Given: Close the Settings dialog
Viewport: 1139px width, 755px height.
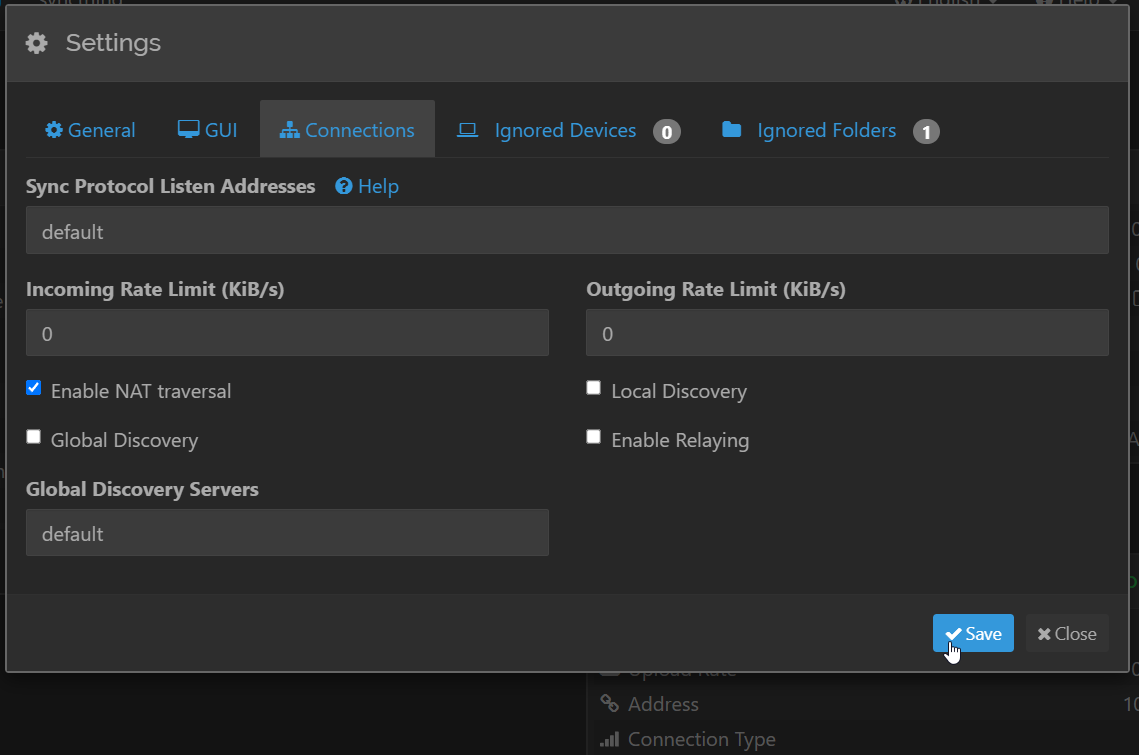Looking at the screenshot, I should (1067, 633).
